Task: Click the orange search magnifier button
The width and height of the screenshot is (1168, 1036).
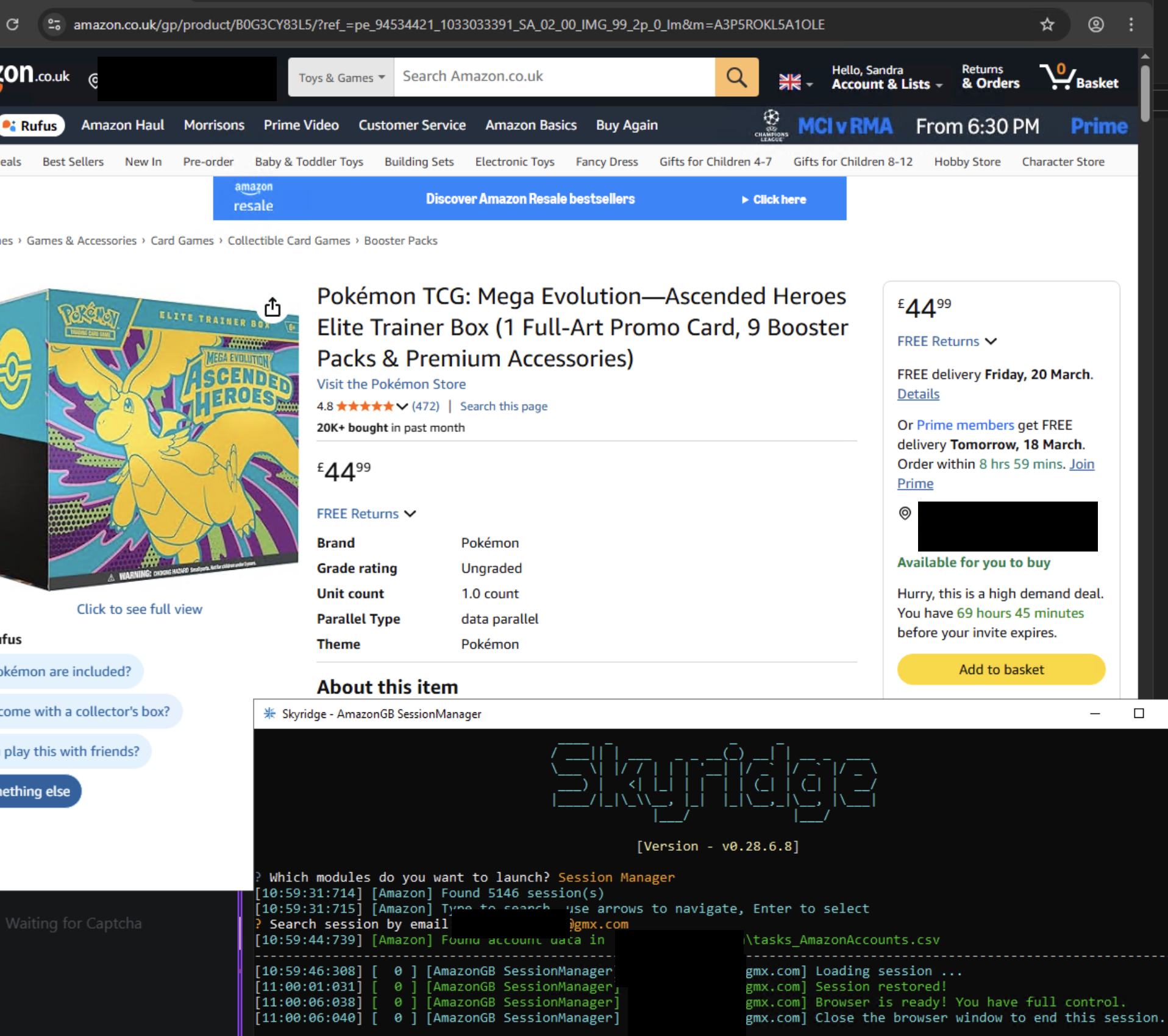Action: pos(736,77)
